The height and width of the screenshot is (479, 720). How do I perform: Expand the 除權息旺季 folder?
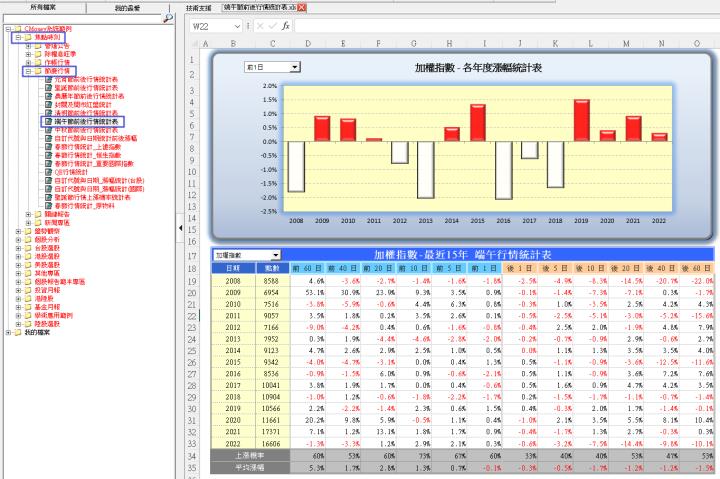click(28, 54)
